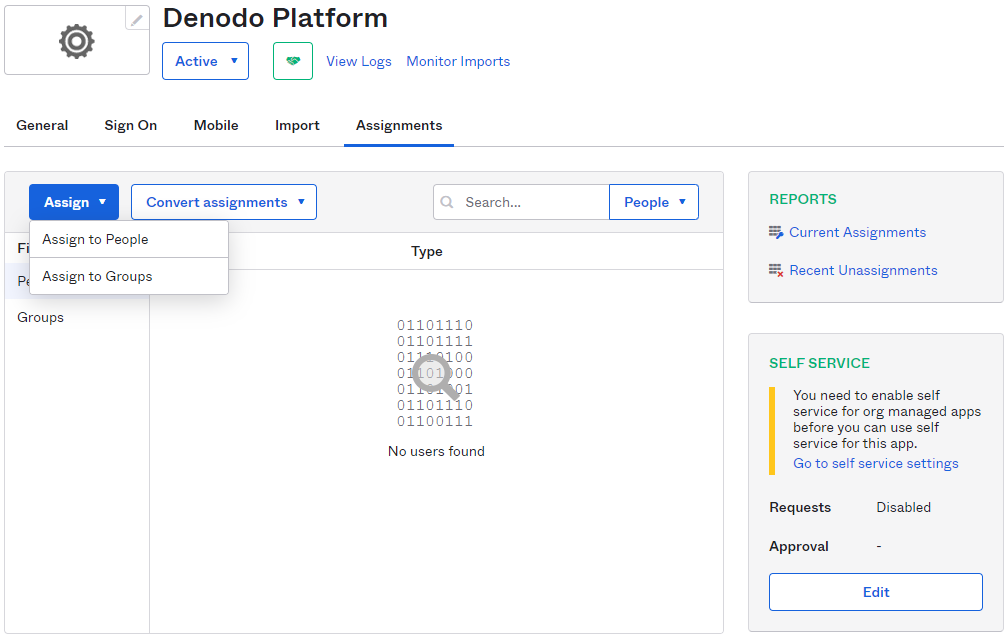The image size is (1007, 640).
Task: Open Current Assignments report link
Action: pyautogui.click(x=857, y=232)
